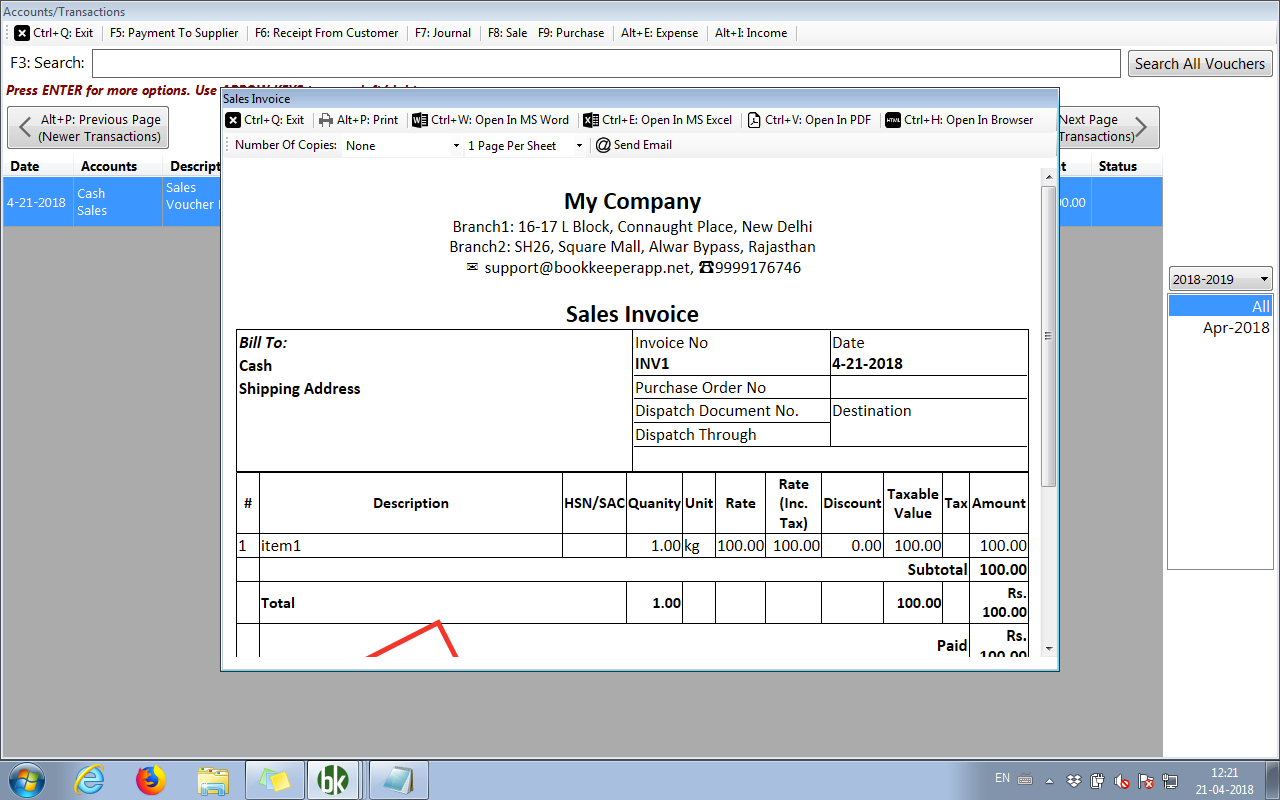The width and height of the screenshot is (1280, 800).
Task: Click Ctrl+Q Exit in Sales Invoice window
Action: [x=265, y=120]
